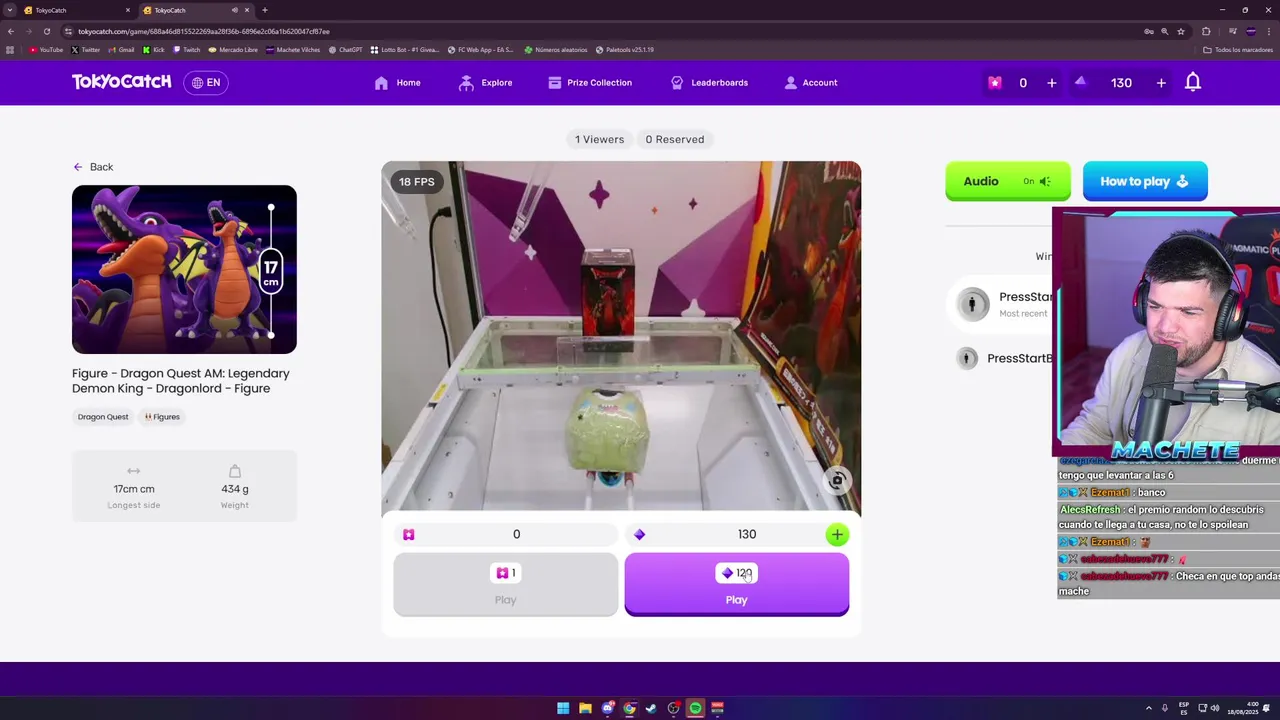This screenshot has height=720, width=1280.
Task: Click the 1 Viewers badge
Action: (599, 139)
